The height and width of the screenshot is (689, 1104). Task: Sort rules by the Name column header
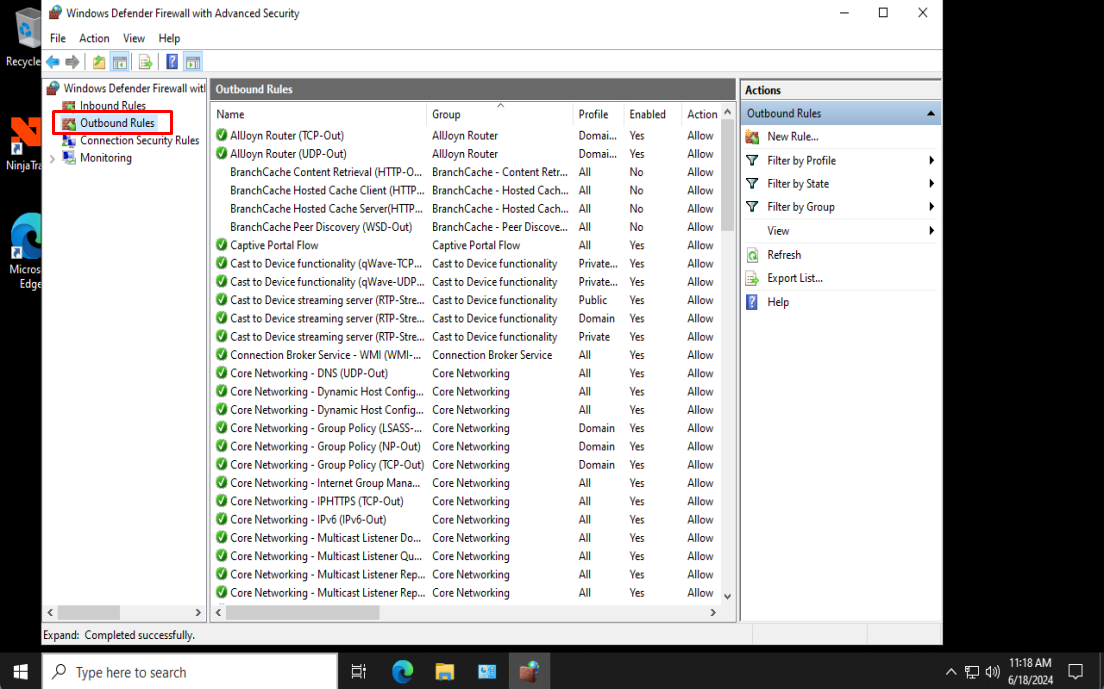tap(318, 114)
